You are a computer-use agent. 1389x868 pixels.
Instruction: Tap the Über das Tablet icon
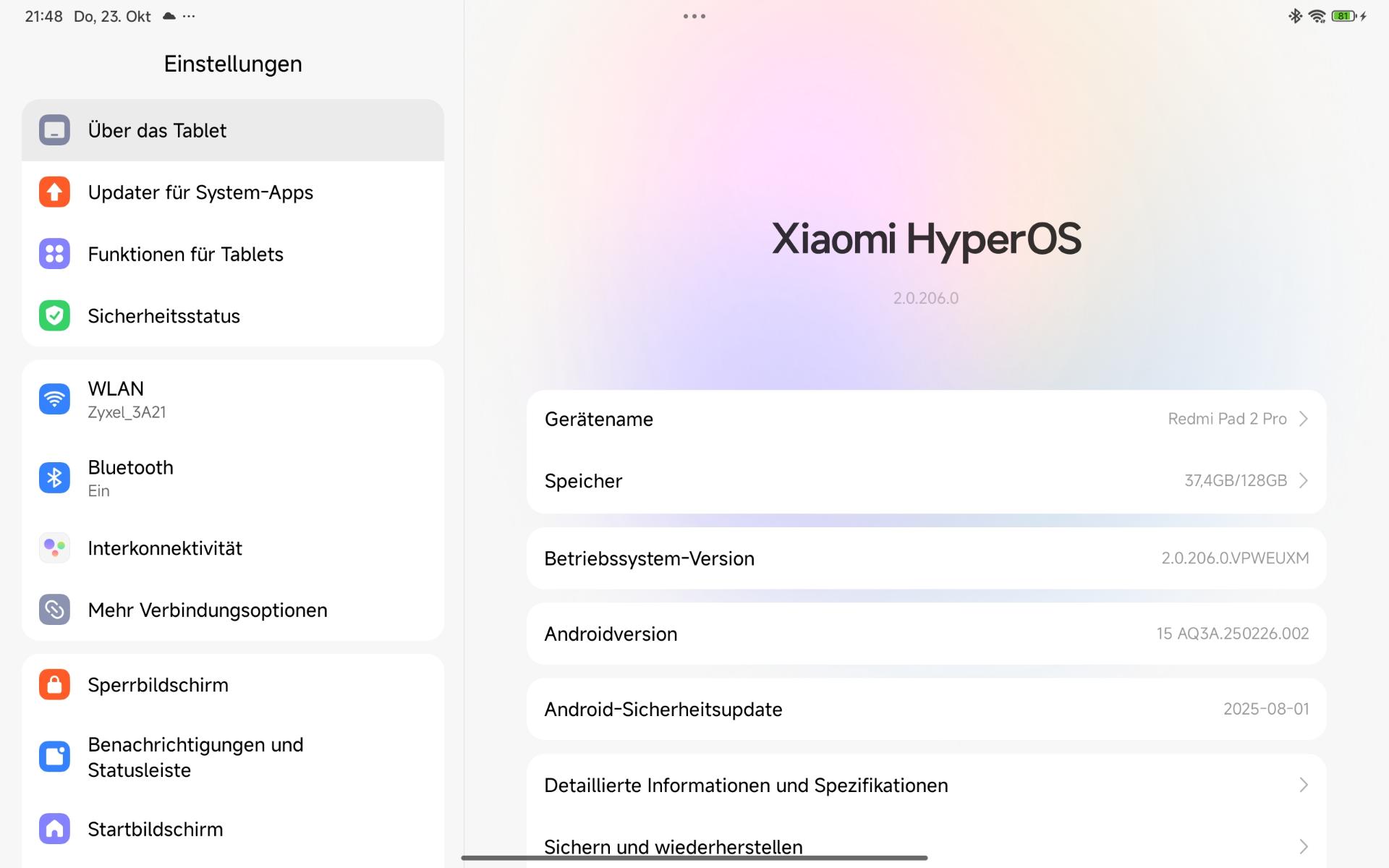(x=54, y=130)
